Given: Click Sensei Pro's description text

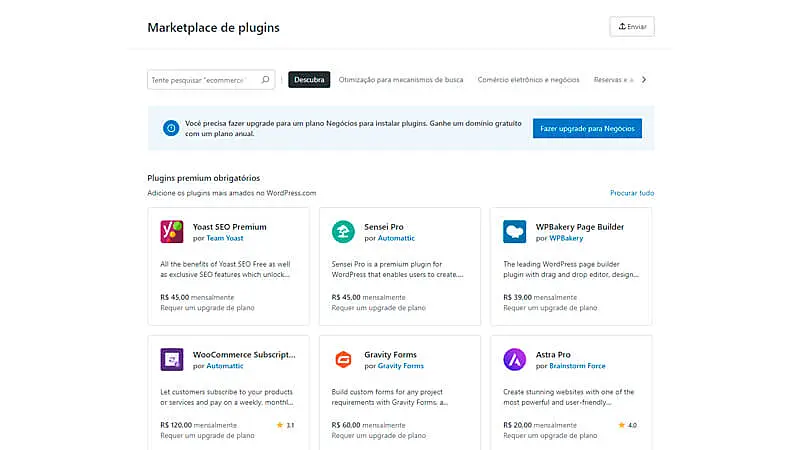Looking at the screenshot, I should pos(397,269).
